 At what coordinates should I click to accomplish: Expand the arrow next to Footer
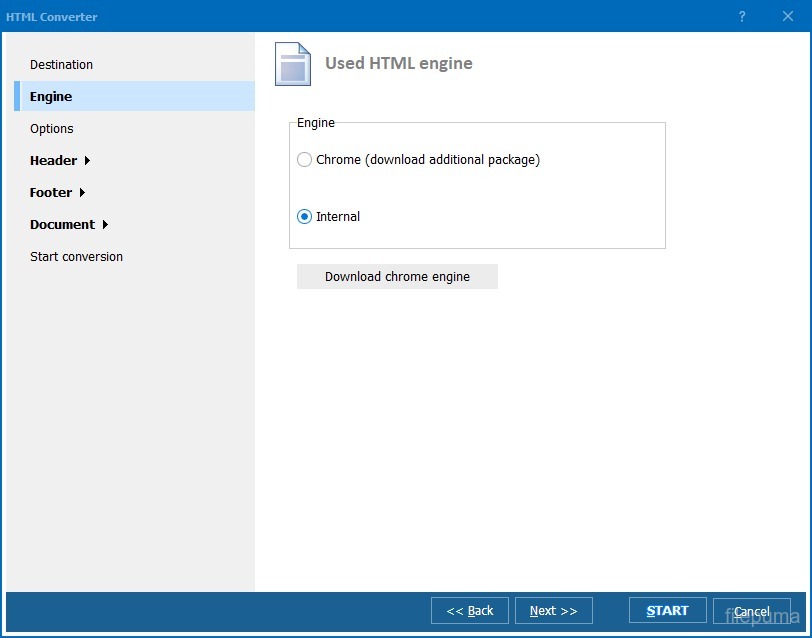[82, 193]
